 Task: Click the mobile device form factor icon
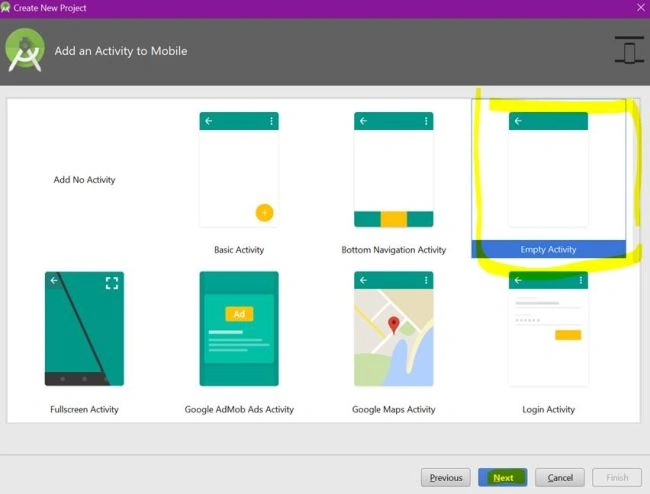pyautogui.click(x=629, y=50)
